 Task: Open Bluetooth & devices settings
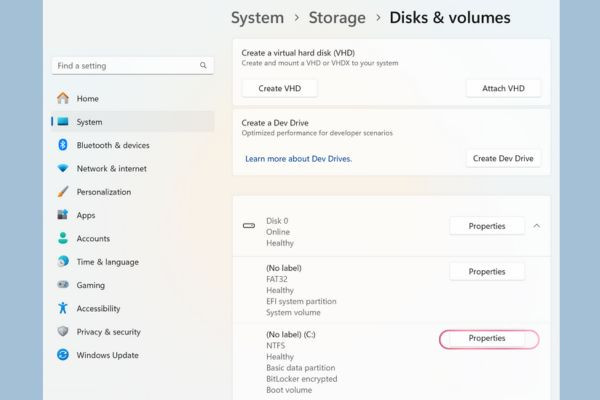point(132,145)
